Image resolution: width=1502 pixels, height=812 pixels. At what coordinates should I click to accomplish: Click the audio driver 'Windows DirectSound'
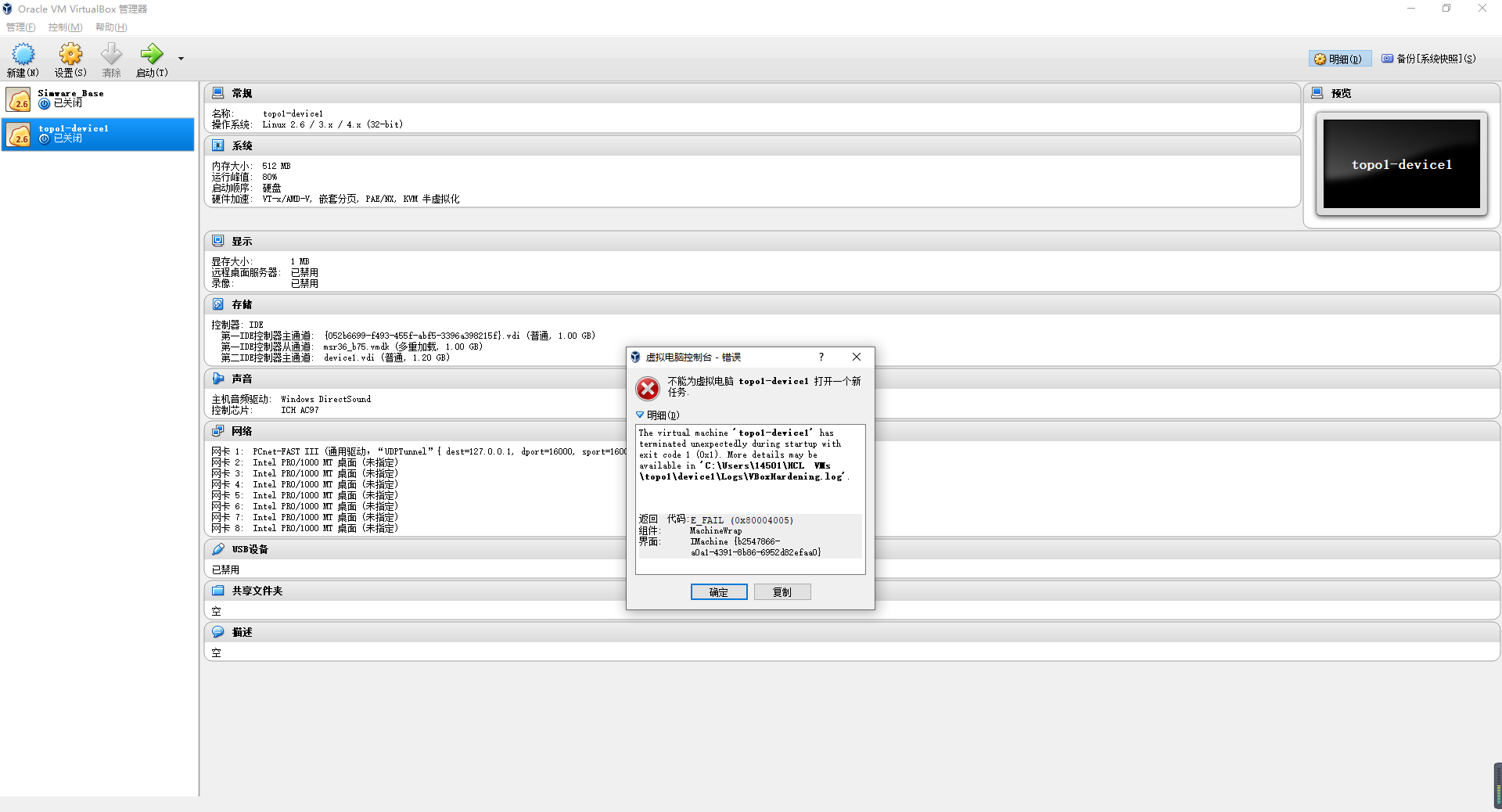point(326,399)
